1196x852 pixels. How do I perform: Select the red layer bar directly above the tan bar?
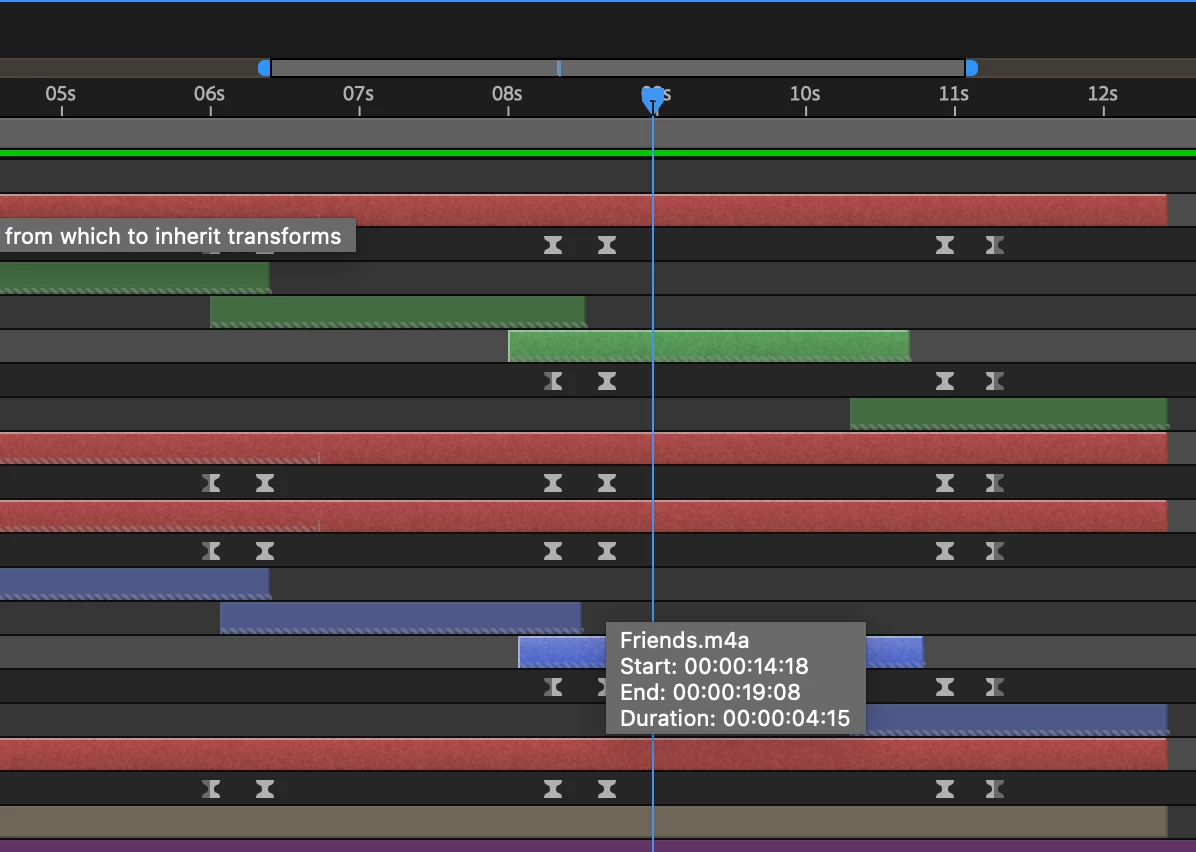584,754
